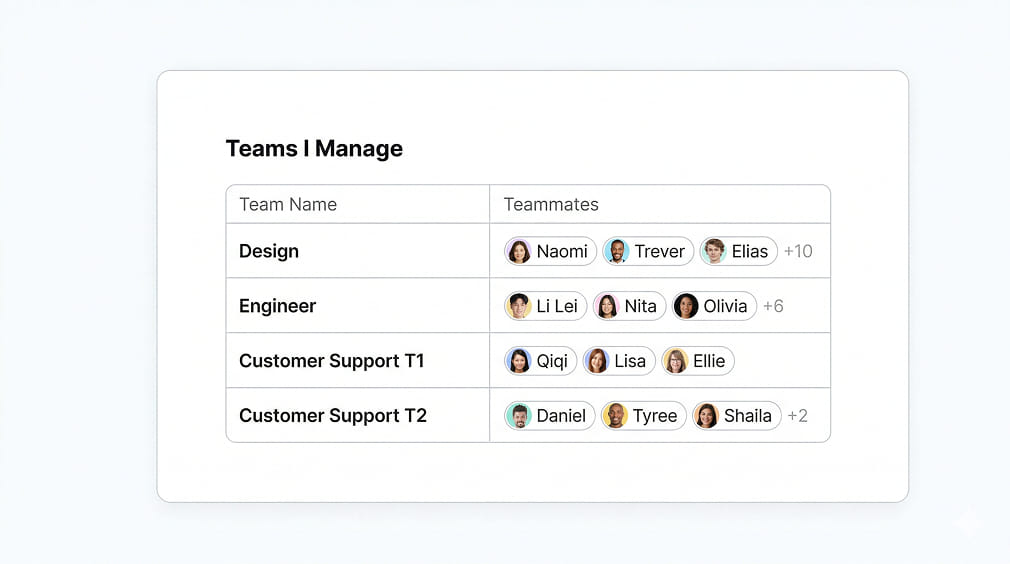The image size is (1010, 564).
Task: Click Qiqi's avatar picture
Action: click(x=519, y=361)
